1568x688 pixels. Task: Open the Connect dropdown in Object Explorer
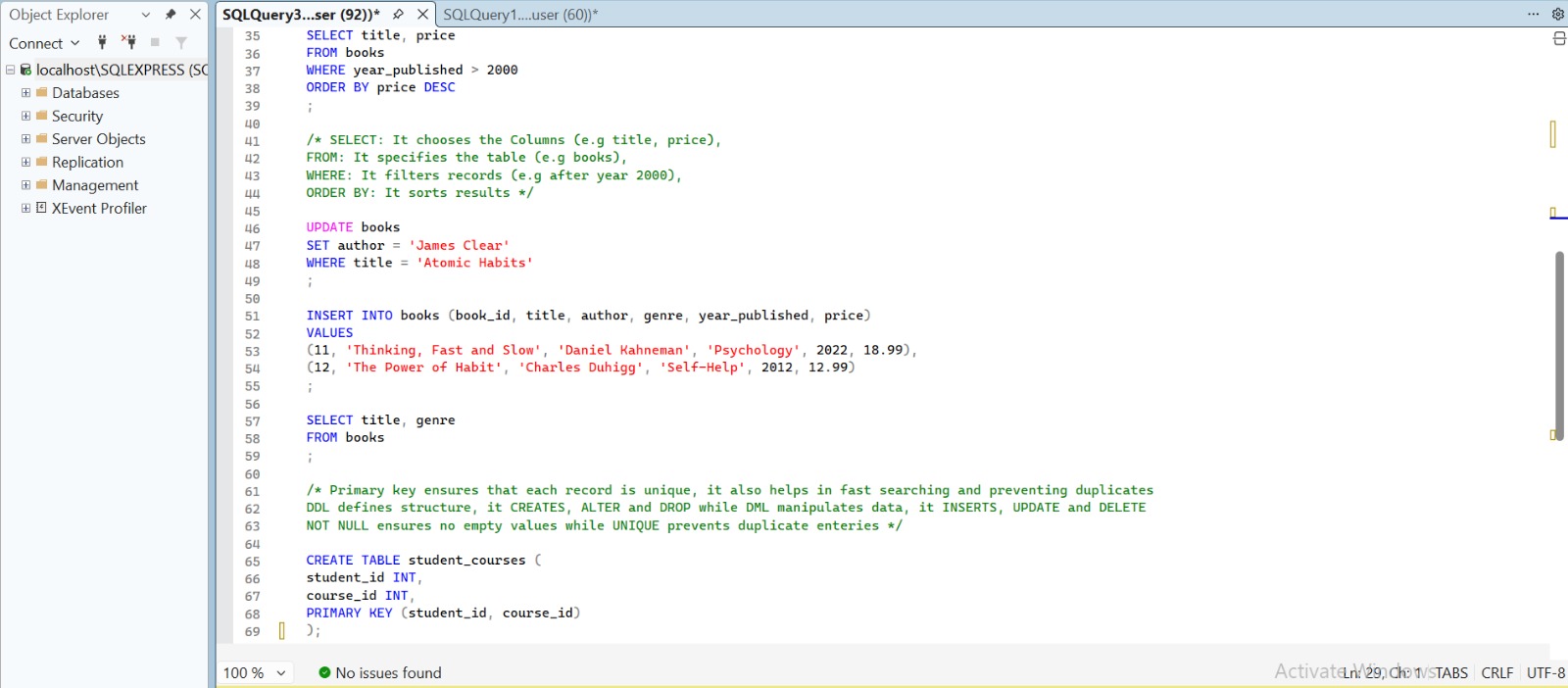tap(44, 43)
